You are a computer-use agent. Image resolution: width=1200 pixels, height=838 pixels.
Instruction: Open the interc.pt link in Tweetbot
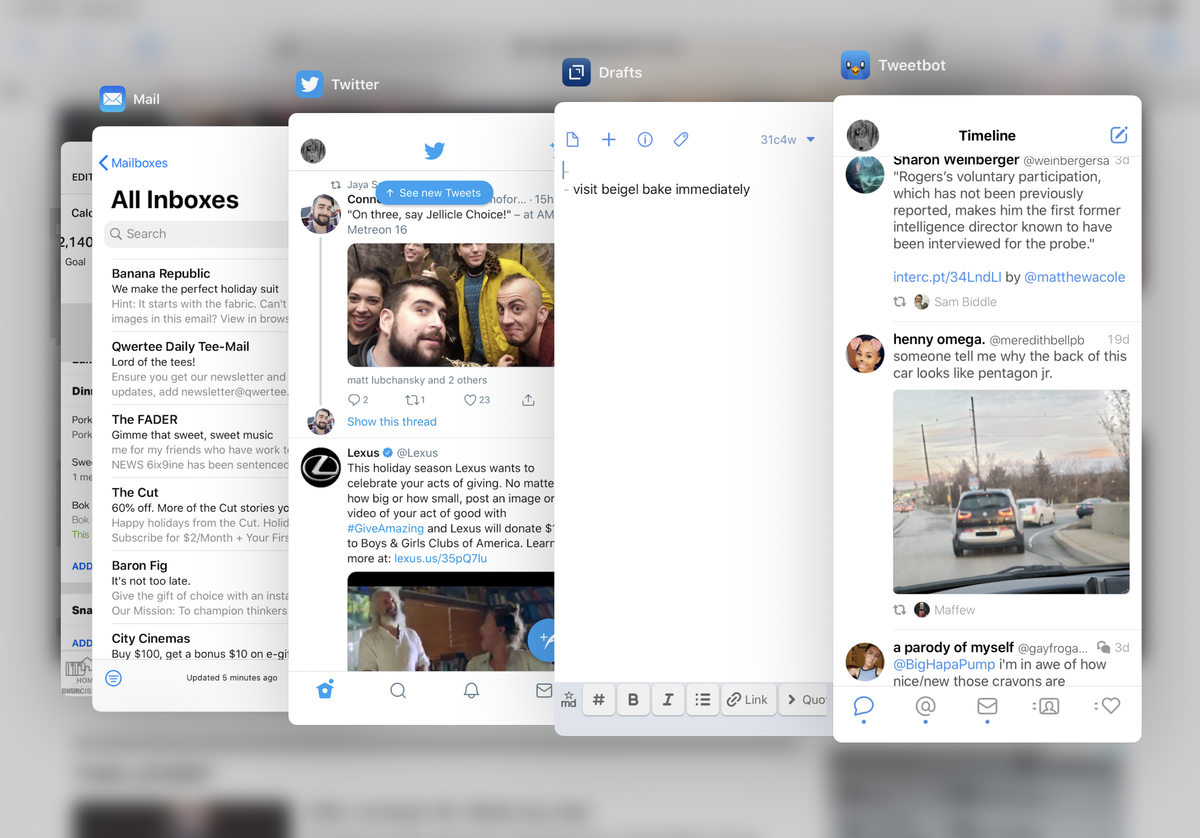947,277
